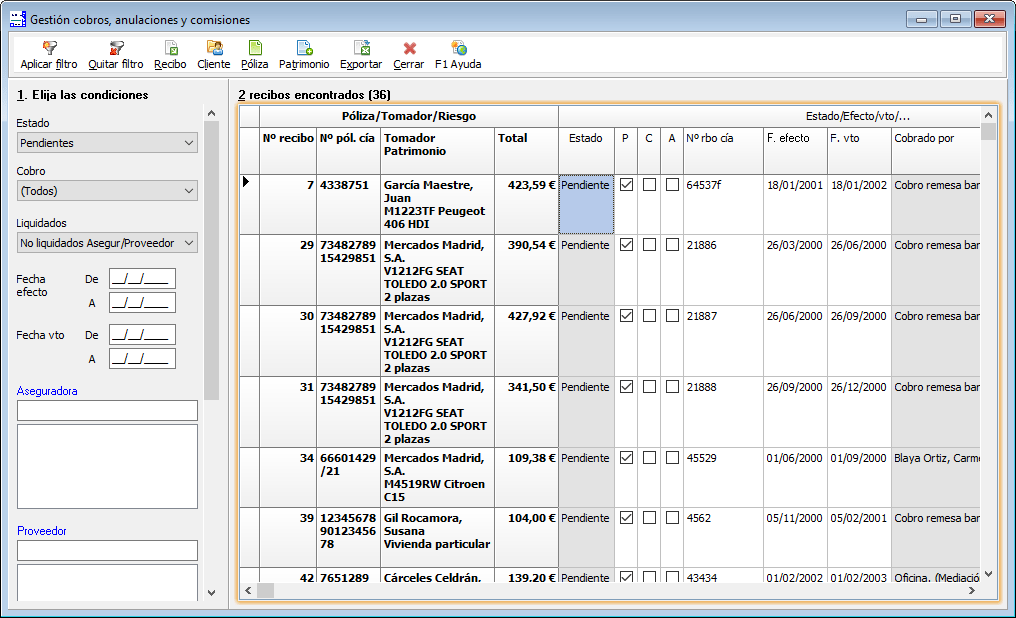Check the C box for receipt 7
The height and width of the screenshot is (618, 1016).
click(649, 185)
